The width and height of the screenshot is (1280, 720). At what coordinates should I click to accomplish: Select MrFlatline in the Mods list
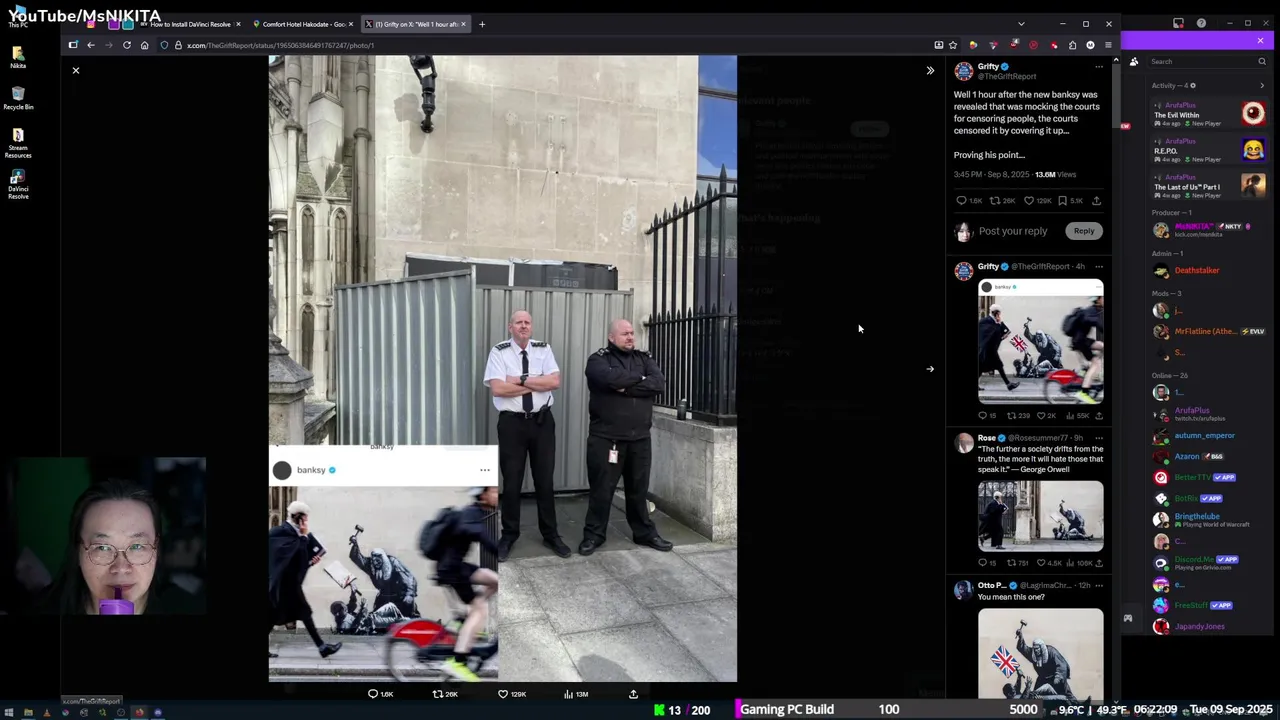1208,331
